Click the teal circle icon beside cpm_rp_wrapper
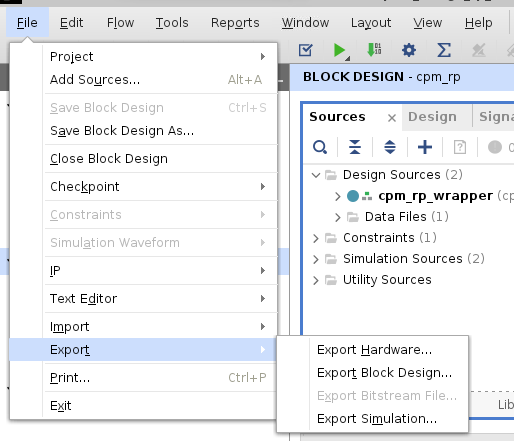 [353, 196]
